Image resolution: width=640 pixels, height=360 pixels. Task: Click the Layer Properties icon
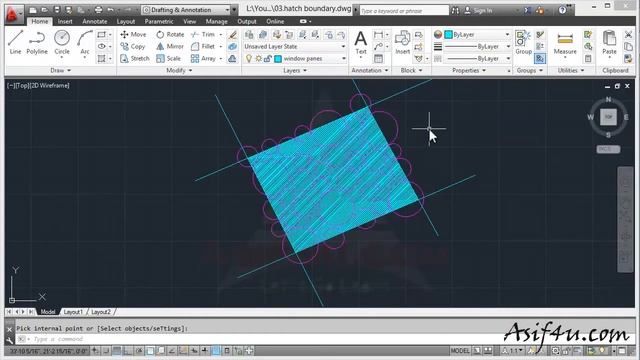(249, 35)
